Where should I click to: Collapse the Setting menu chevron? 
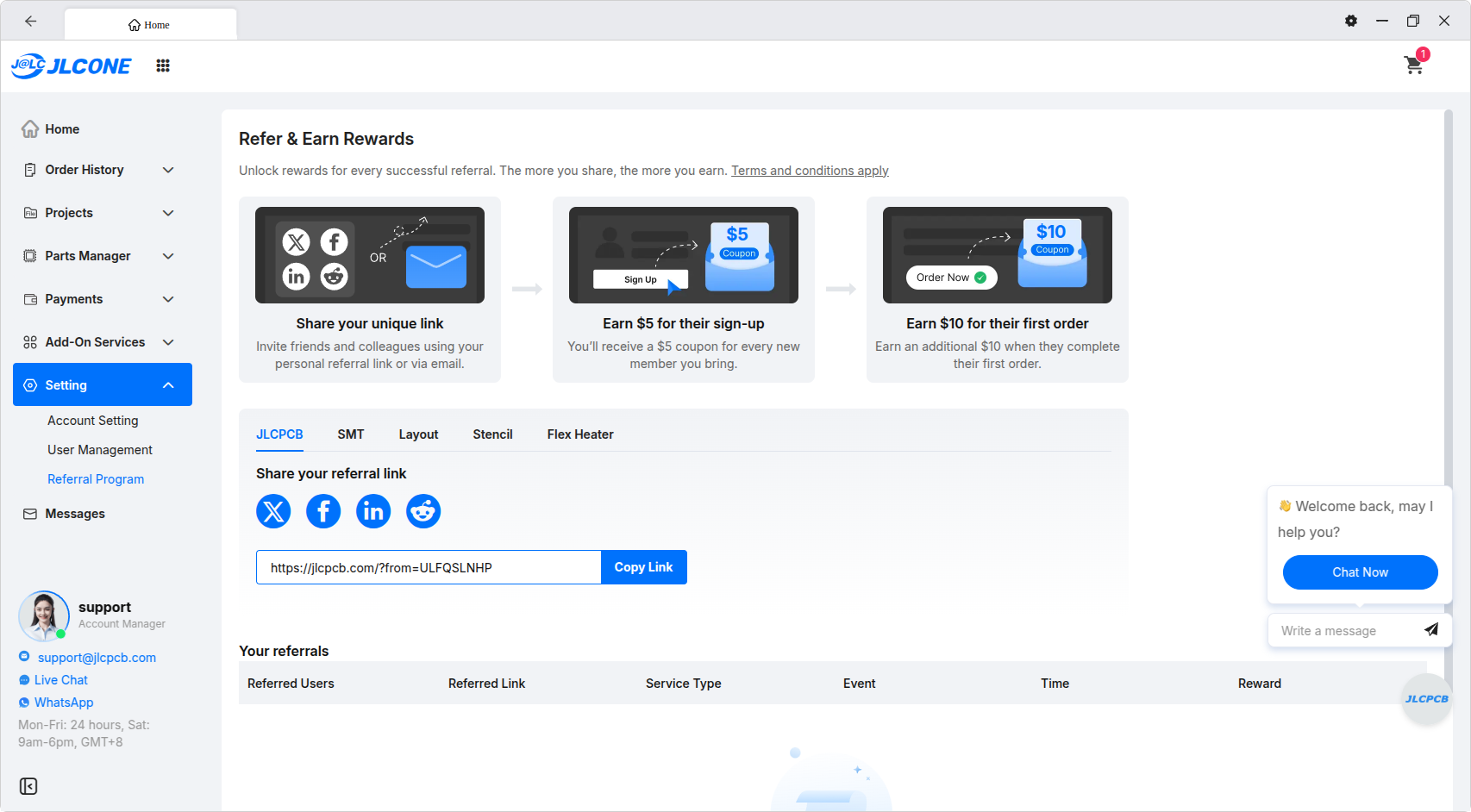point(168,385)
